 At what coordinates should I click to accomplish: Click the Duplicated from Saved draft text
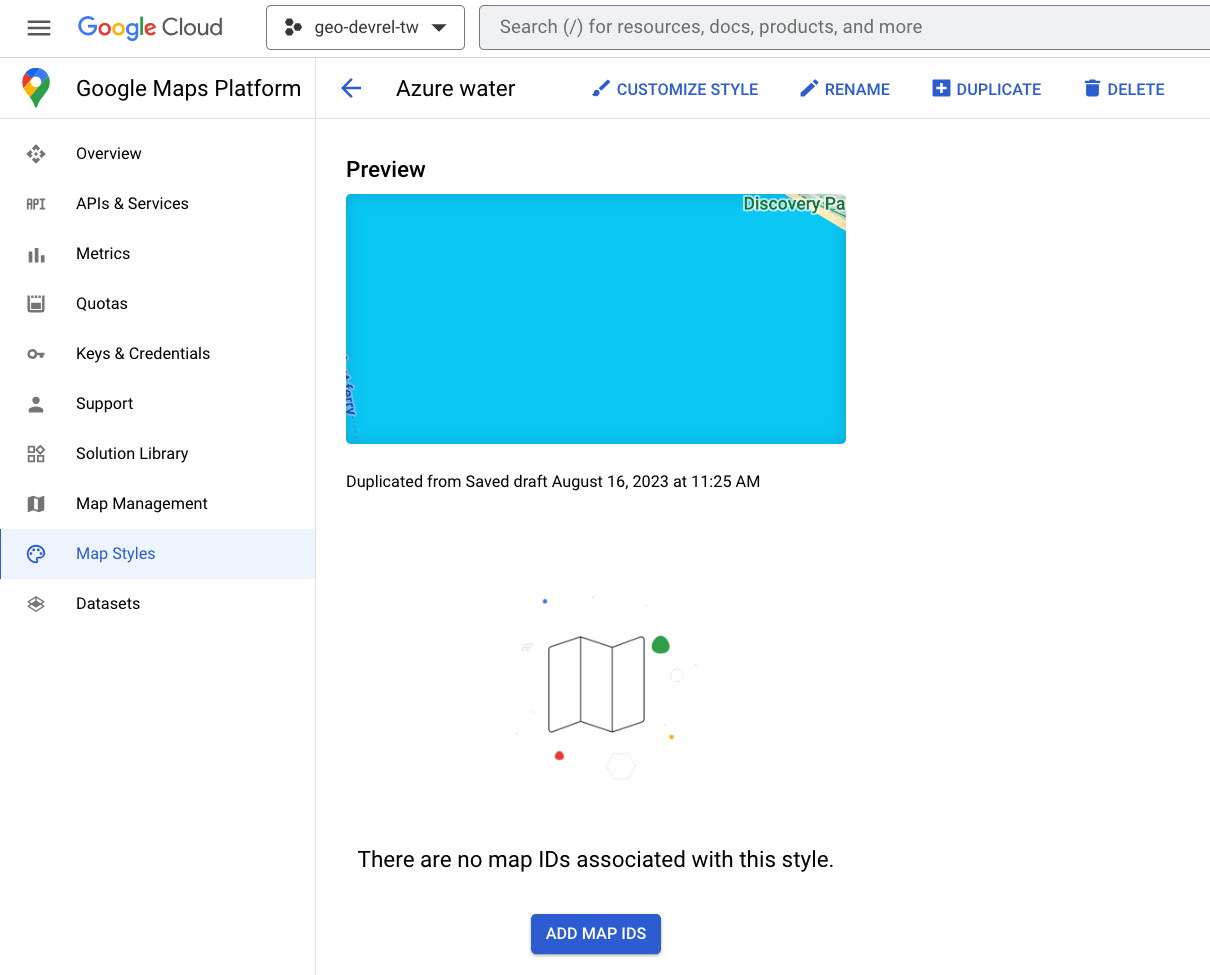point(553,481)
